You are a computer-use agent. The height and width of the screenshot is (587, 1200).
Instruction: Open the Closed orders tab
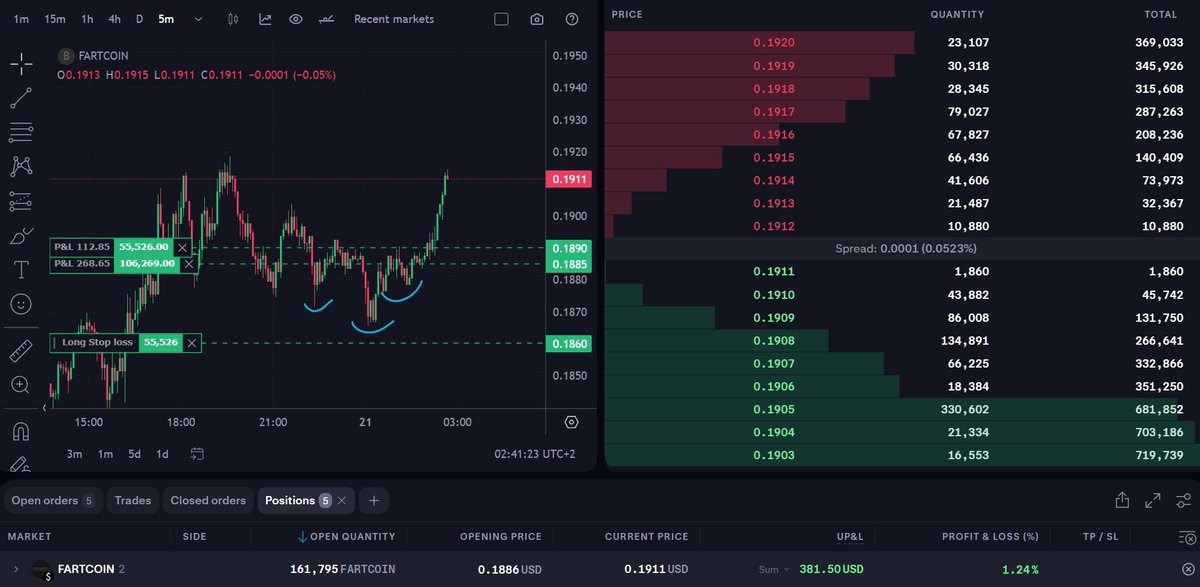point(208,500)
